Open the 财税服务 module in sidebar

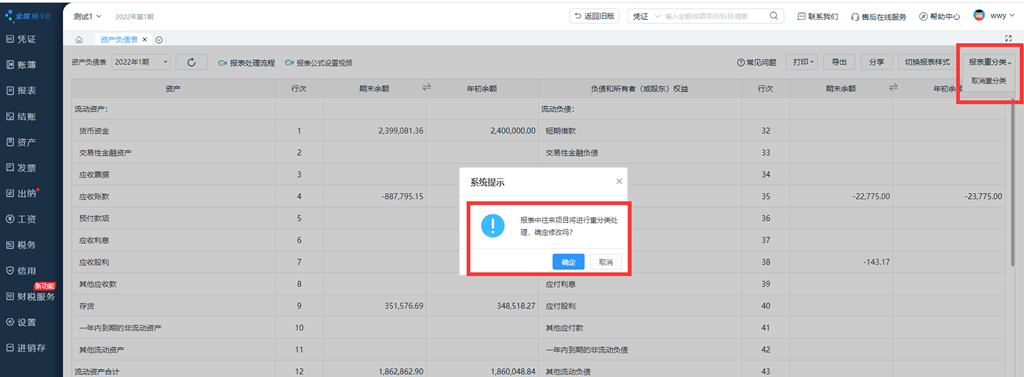[x=31, y=297]
